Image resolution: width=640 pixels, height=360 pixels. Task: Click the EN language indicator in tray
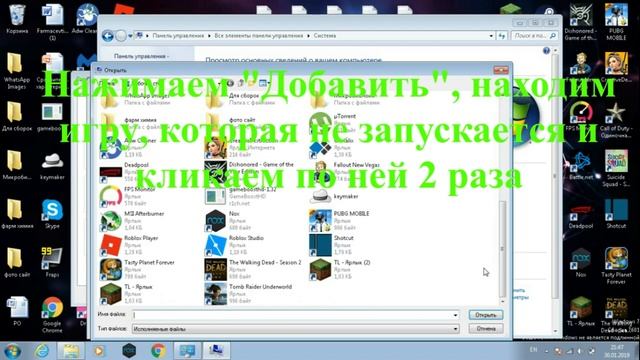533,350
